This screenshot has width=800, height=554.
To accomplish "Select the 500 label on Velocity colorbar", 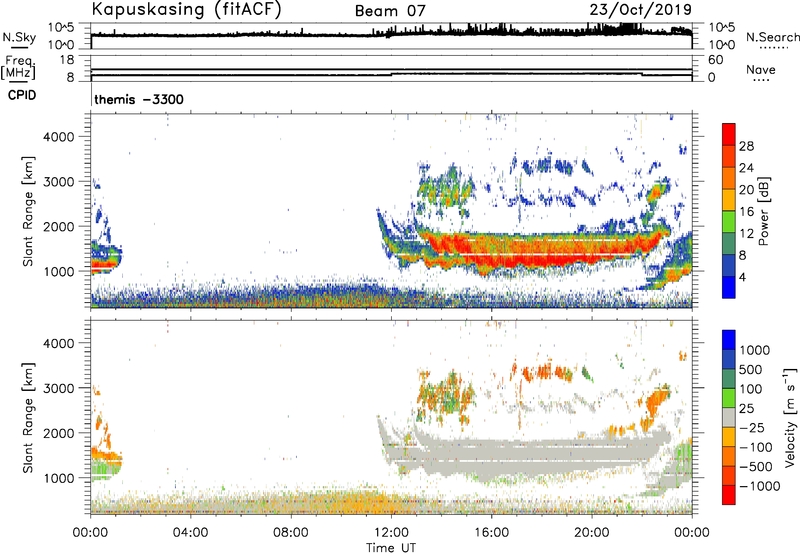I will click(x=751, y=369).
